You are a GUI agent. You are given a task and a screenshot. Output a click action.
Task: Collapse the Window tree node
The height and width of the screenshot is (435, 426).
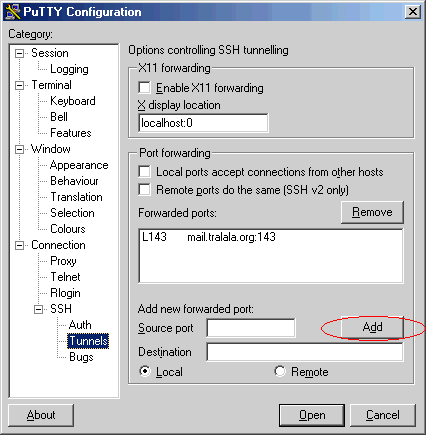coord(20,149)
